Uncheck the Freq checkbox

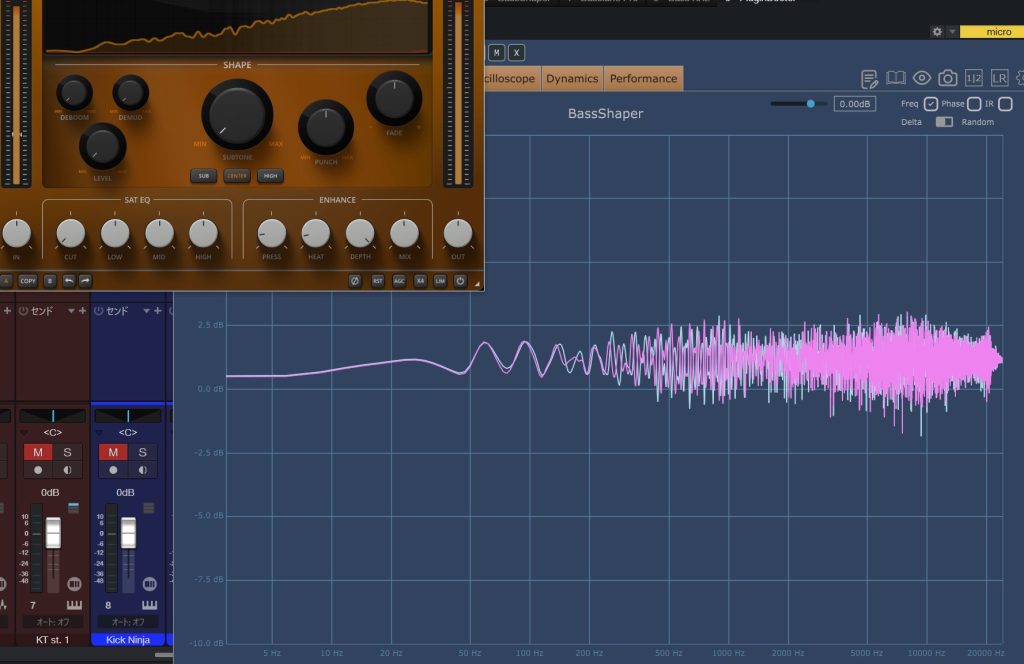tap(931, 104)
